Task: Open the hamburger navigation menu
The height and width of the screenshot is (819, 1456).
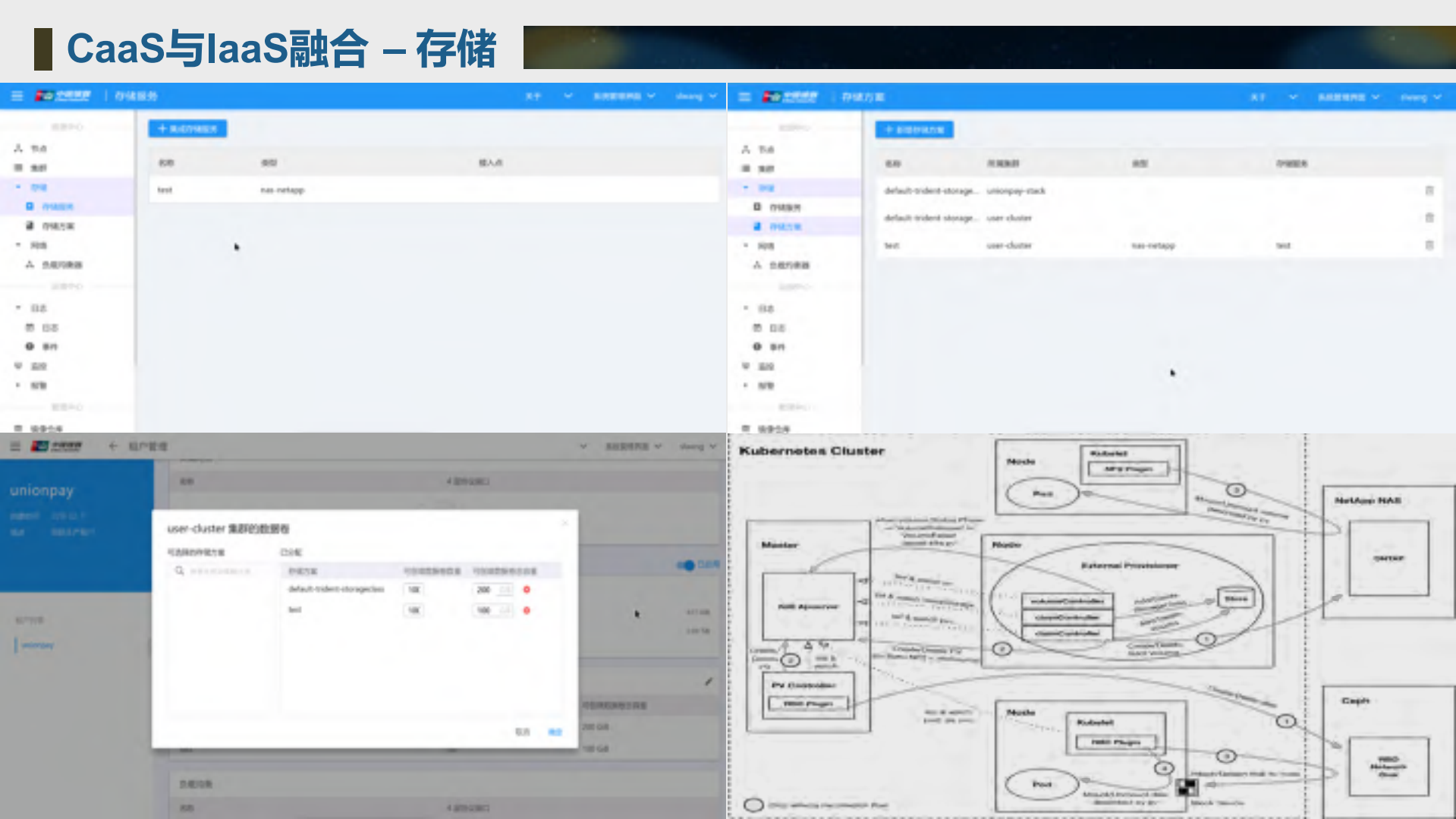Action: [16, 96]
